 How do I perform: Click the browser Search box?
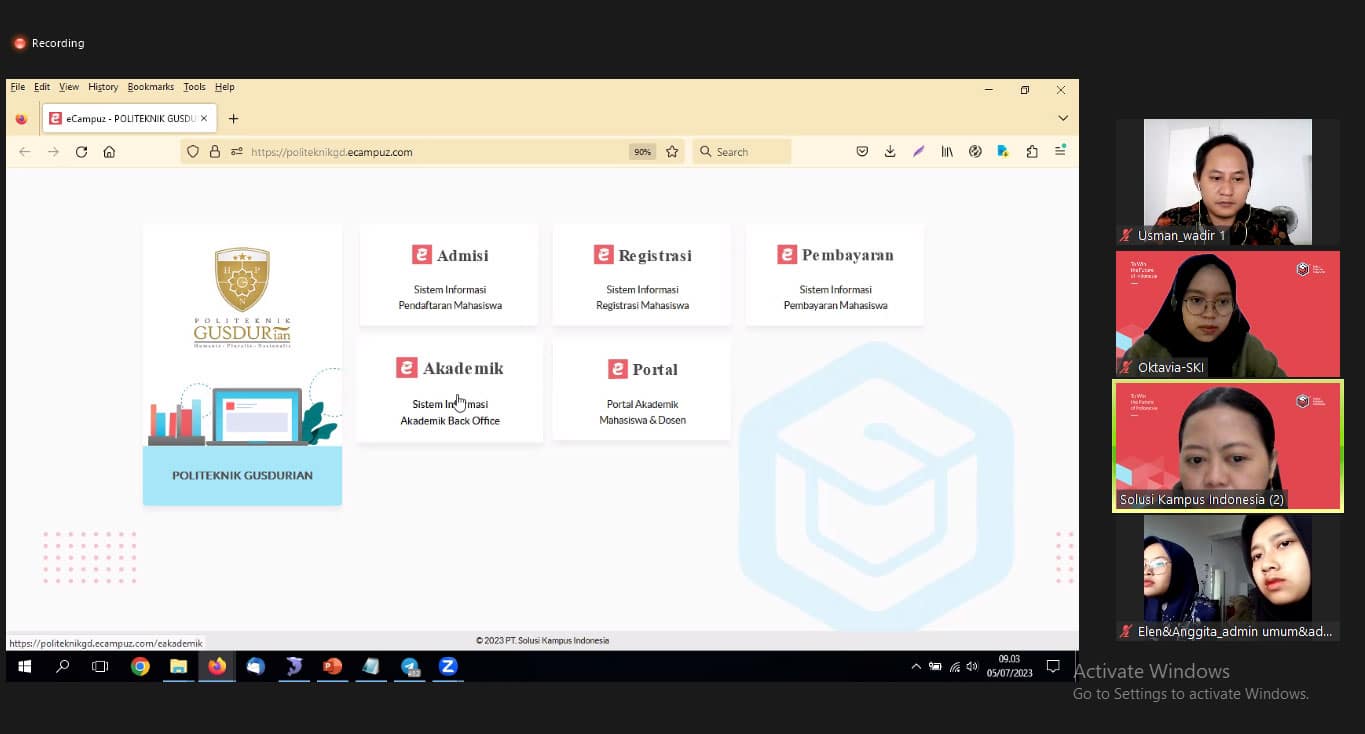[741, 152]
